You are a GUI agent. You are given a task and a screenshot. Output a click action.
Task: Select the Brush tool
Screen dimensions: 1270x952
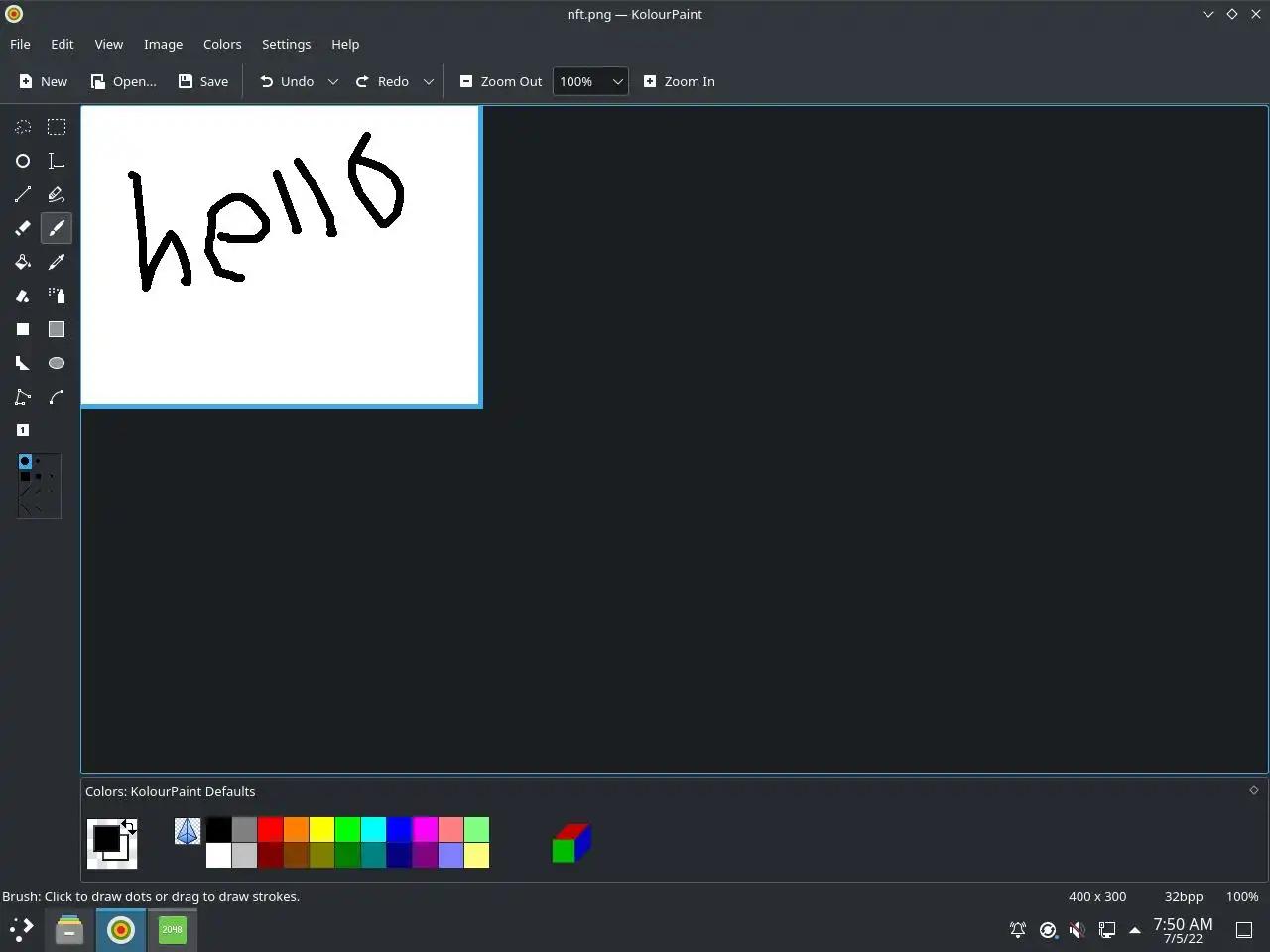[57, 228]
